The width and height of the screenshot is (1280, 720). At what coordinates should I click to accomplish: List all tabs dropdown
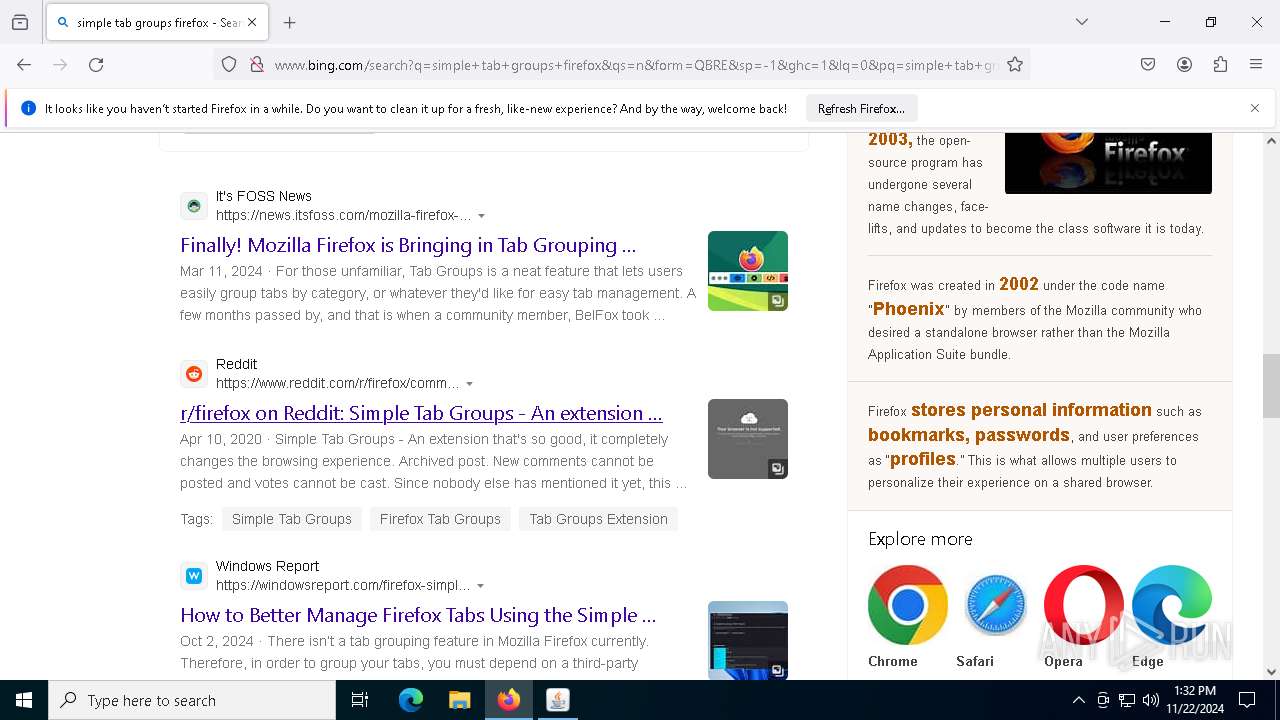(1082, 22)
